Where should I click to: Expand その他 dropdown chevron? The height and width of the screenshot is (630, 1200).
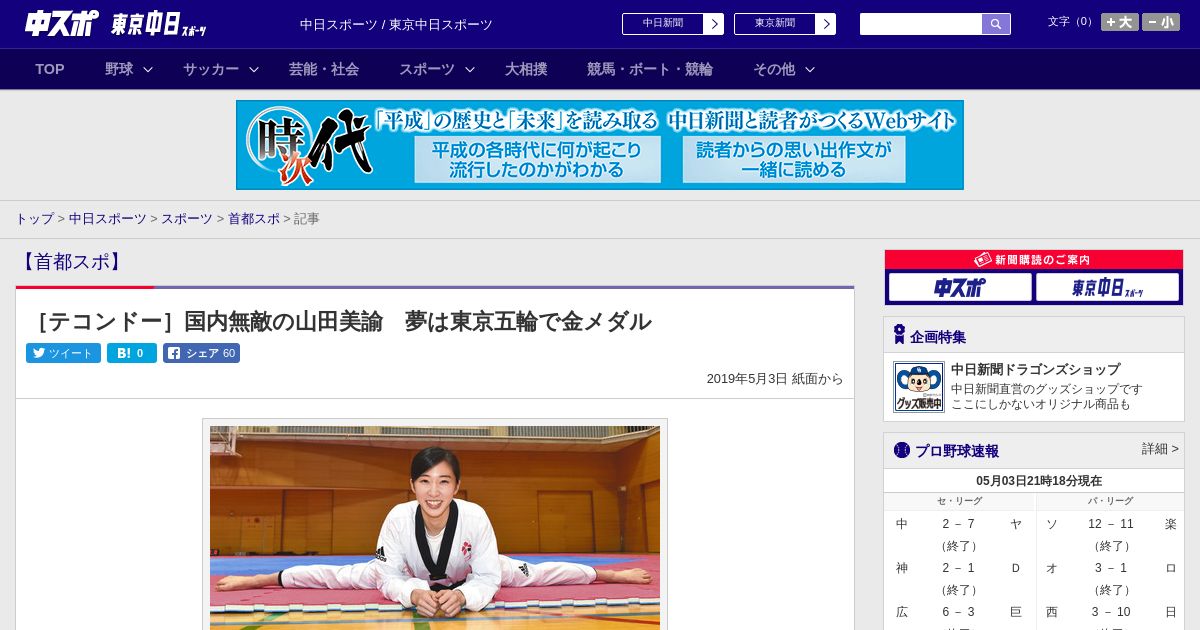click(x=810, y=70)
